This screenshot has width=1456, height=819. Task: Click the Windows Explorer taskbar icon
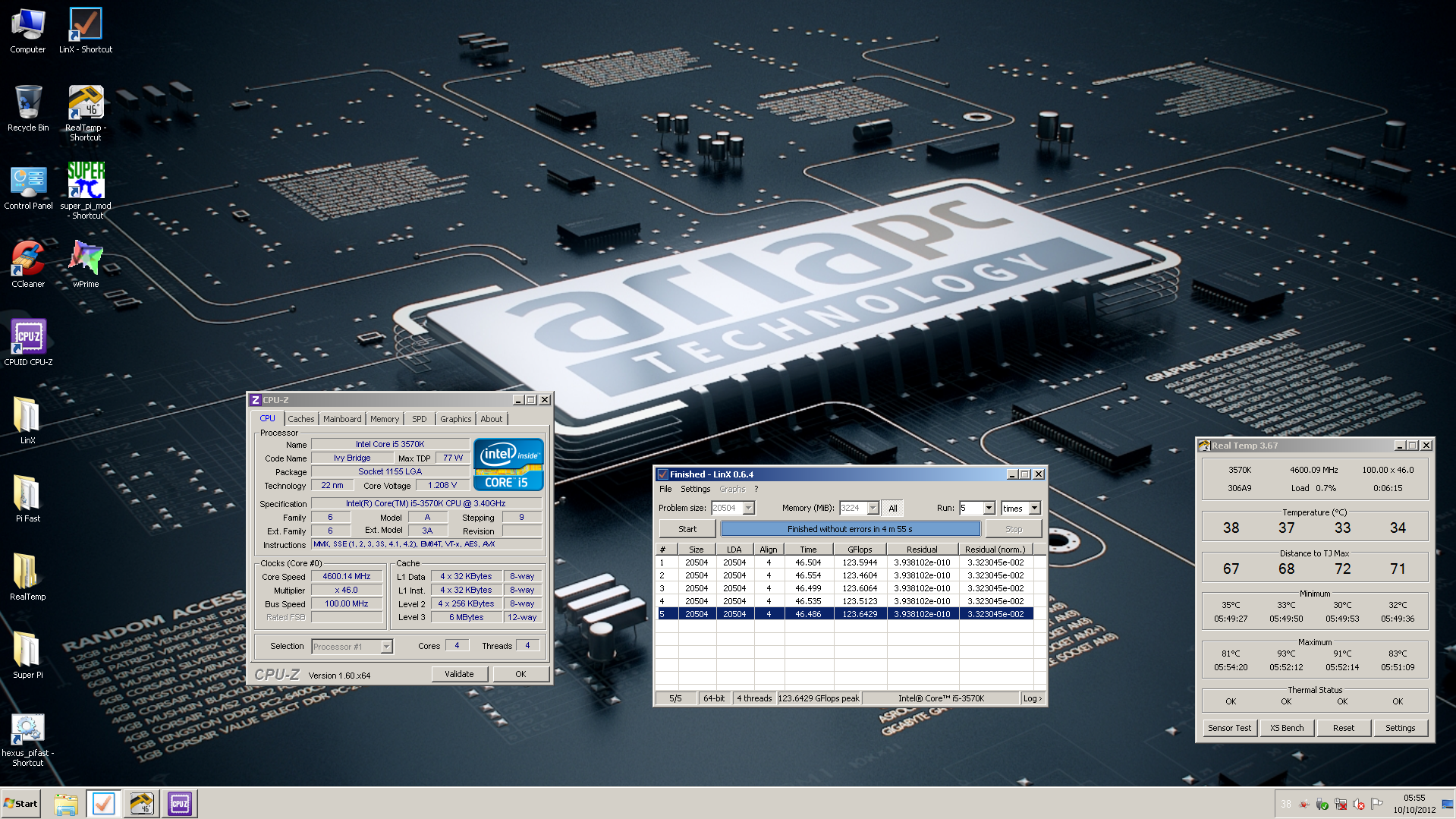(66, 804)
